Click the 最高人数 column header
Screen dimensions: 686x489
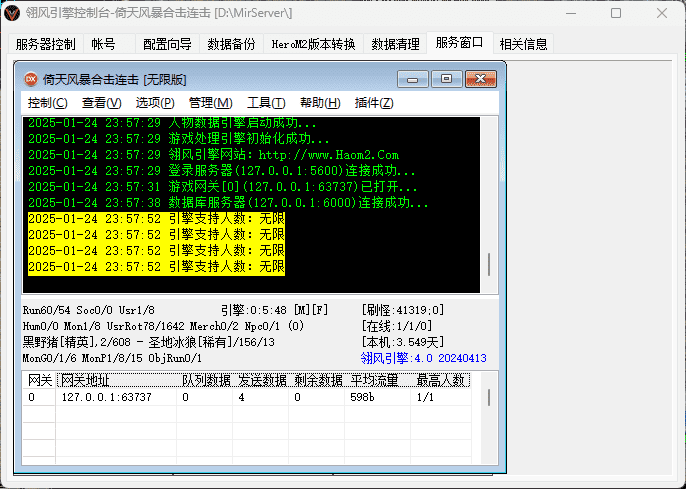[441, 380]
